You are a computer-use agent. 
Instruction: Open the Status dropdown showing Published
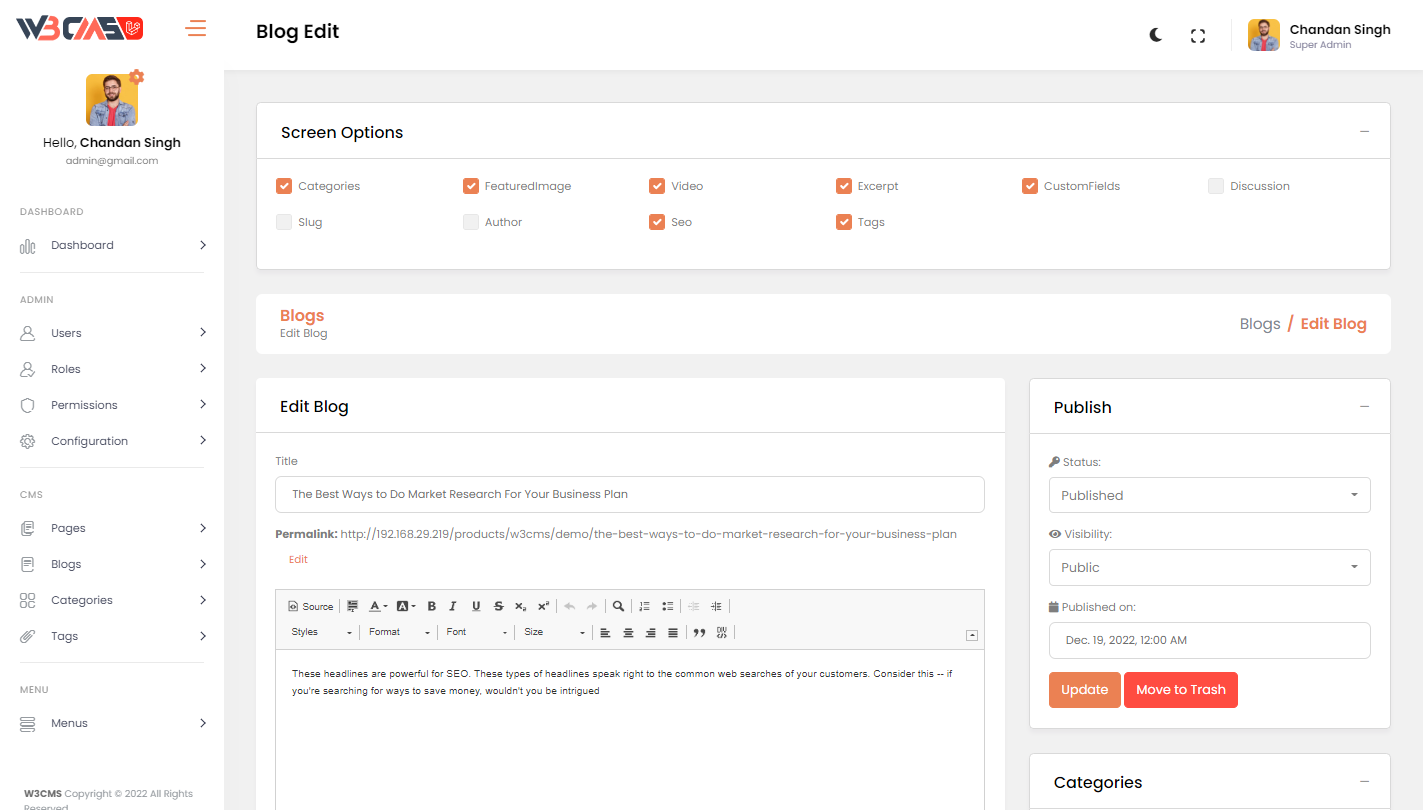[1209, 495]
